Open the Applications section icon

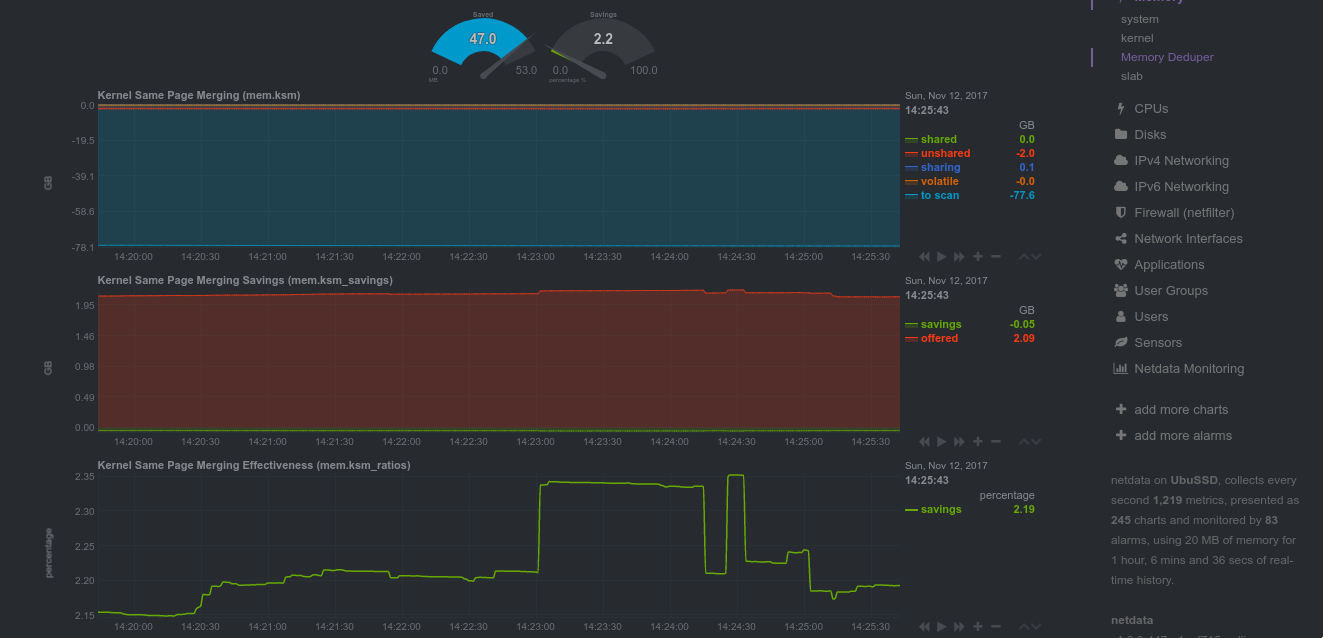click(1119, 264)
